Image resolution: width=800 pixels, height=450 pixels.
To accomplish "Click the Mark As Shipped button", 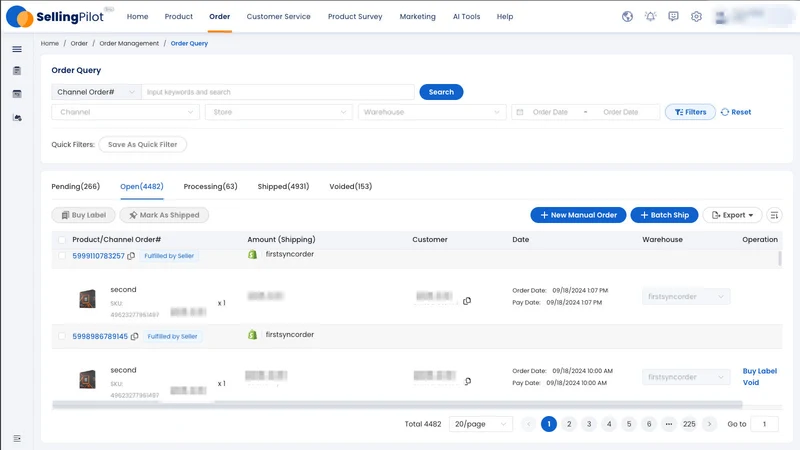I will coord(164,215).
